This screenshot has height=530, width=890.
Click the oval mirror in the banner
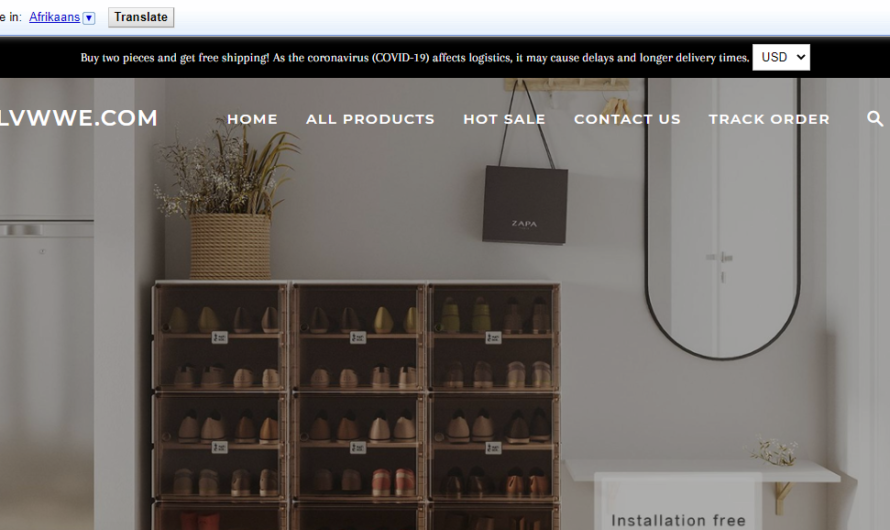tap(723, 218)
